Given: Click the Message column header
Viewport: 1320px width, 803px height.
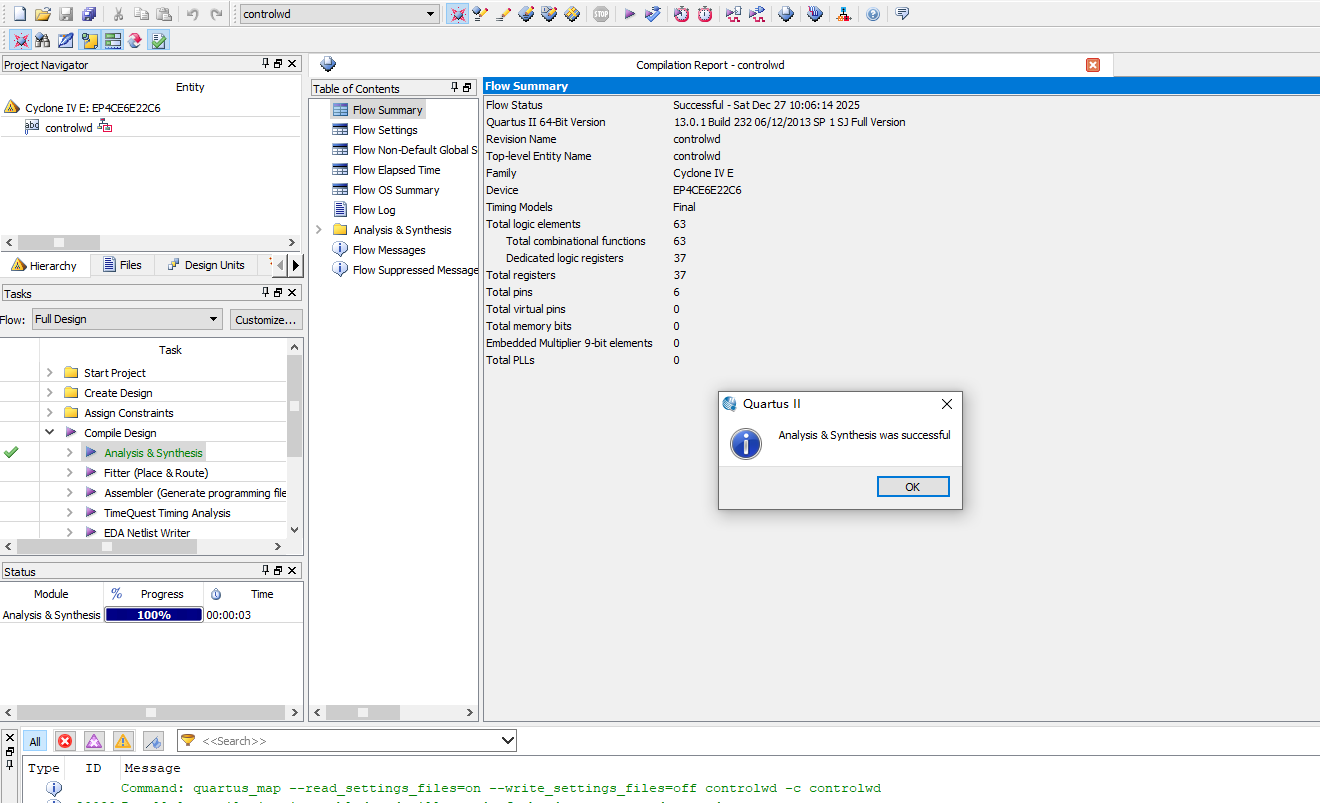Looking at the screenshot, I should (x=152, y=768).
